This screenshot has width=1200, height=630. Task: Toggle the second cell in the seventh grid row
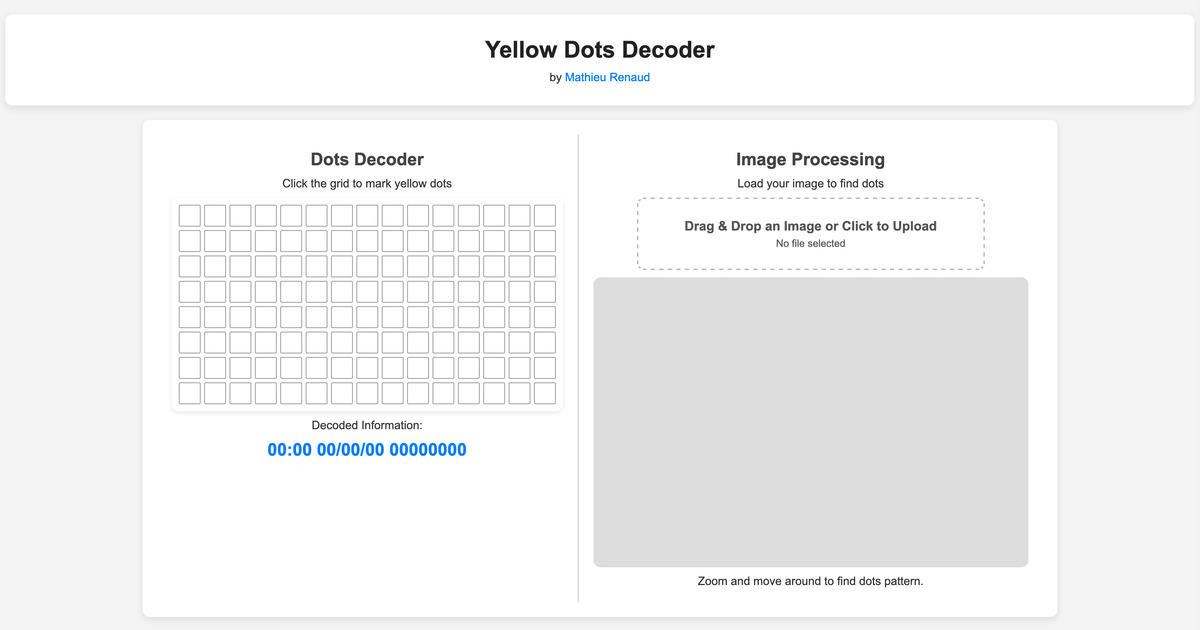click(215, 368)
